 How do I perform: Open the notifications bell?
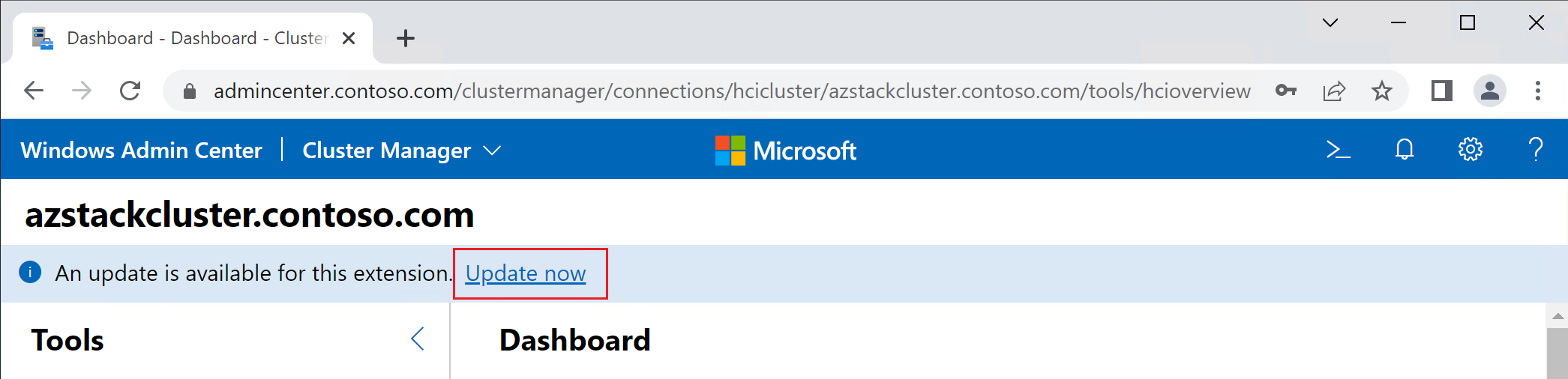[x=1405, y=150]
